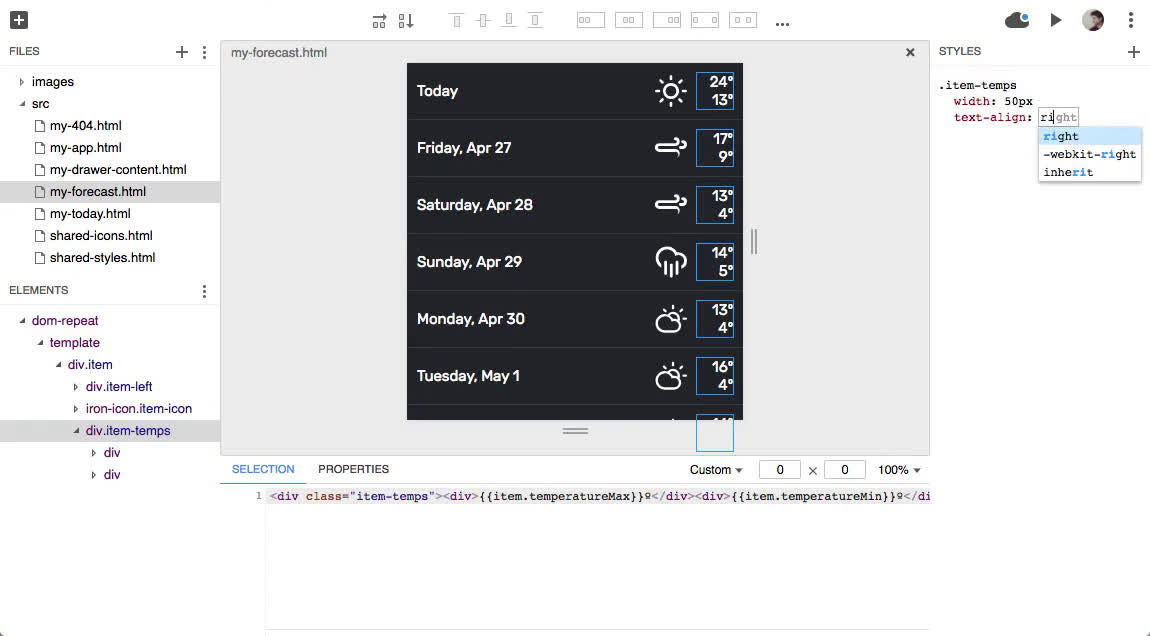Screen dimensions: 1150x636
Task: Open the Elements panel three-dot menu
Action: (x=204, y=291)
